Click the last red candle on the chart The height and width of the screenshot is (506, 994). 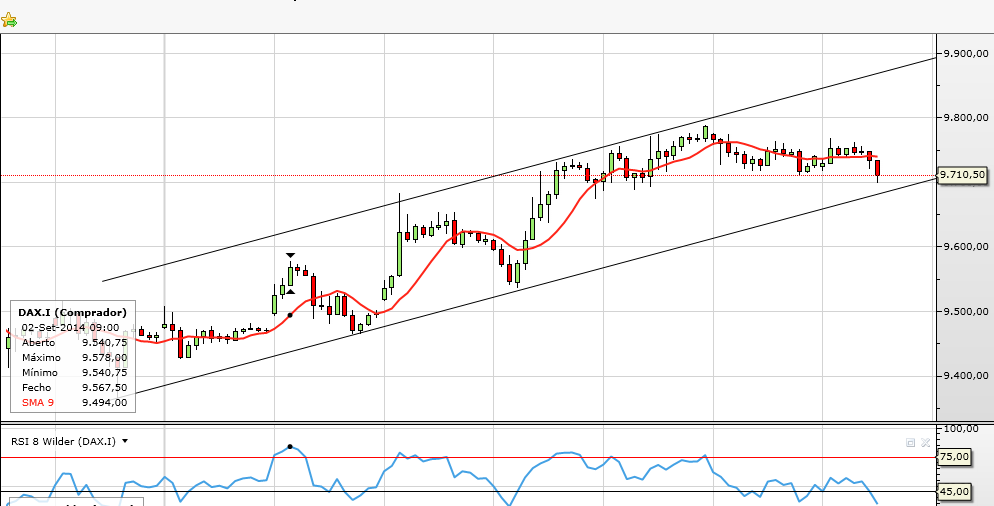[x=878, y=167]
